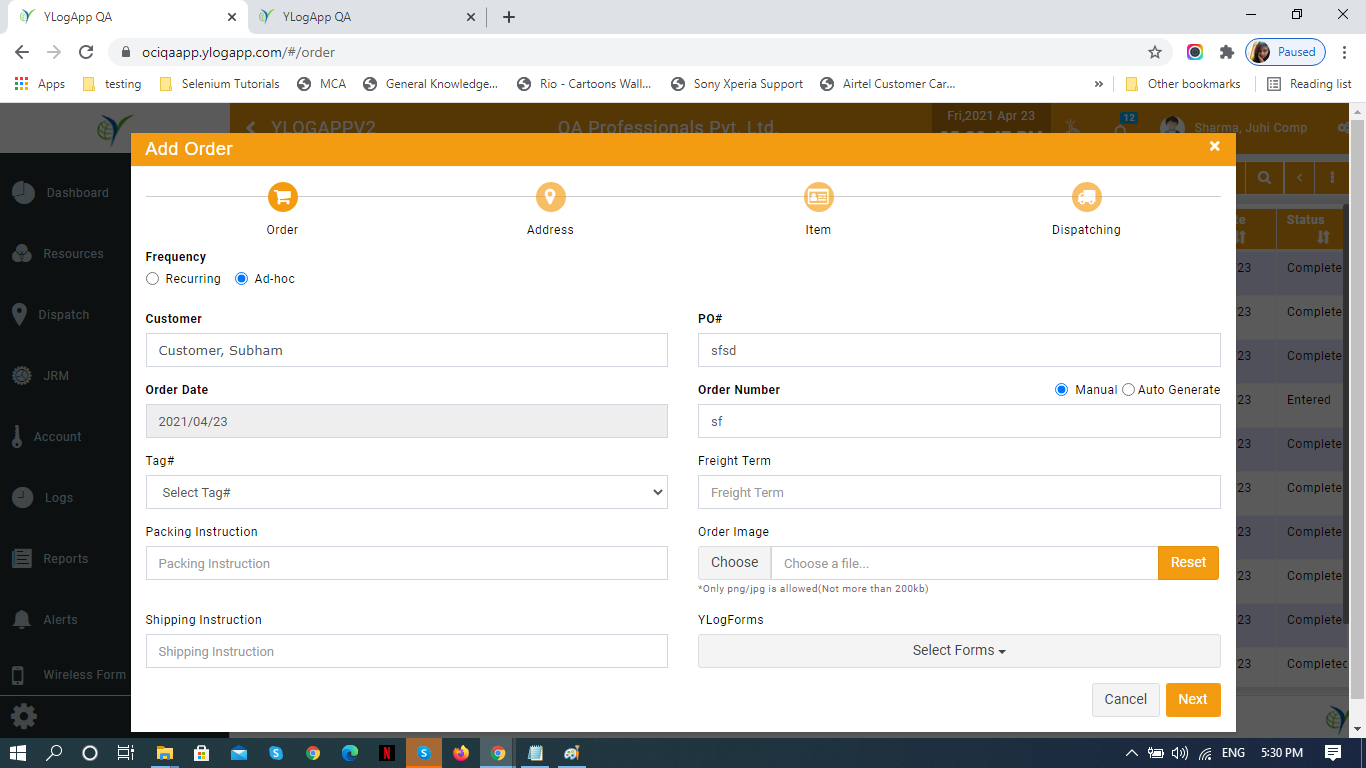
Task: Open the Selenium Tutorials bookmark
Action: click(x=220, y=84)
